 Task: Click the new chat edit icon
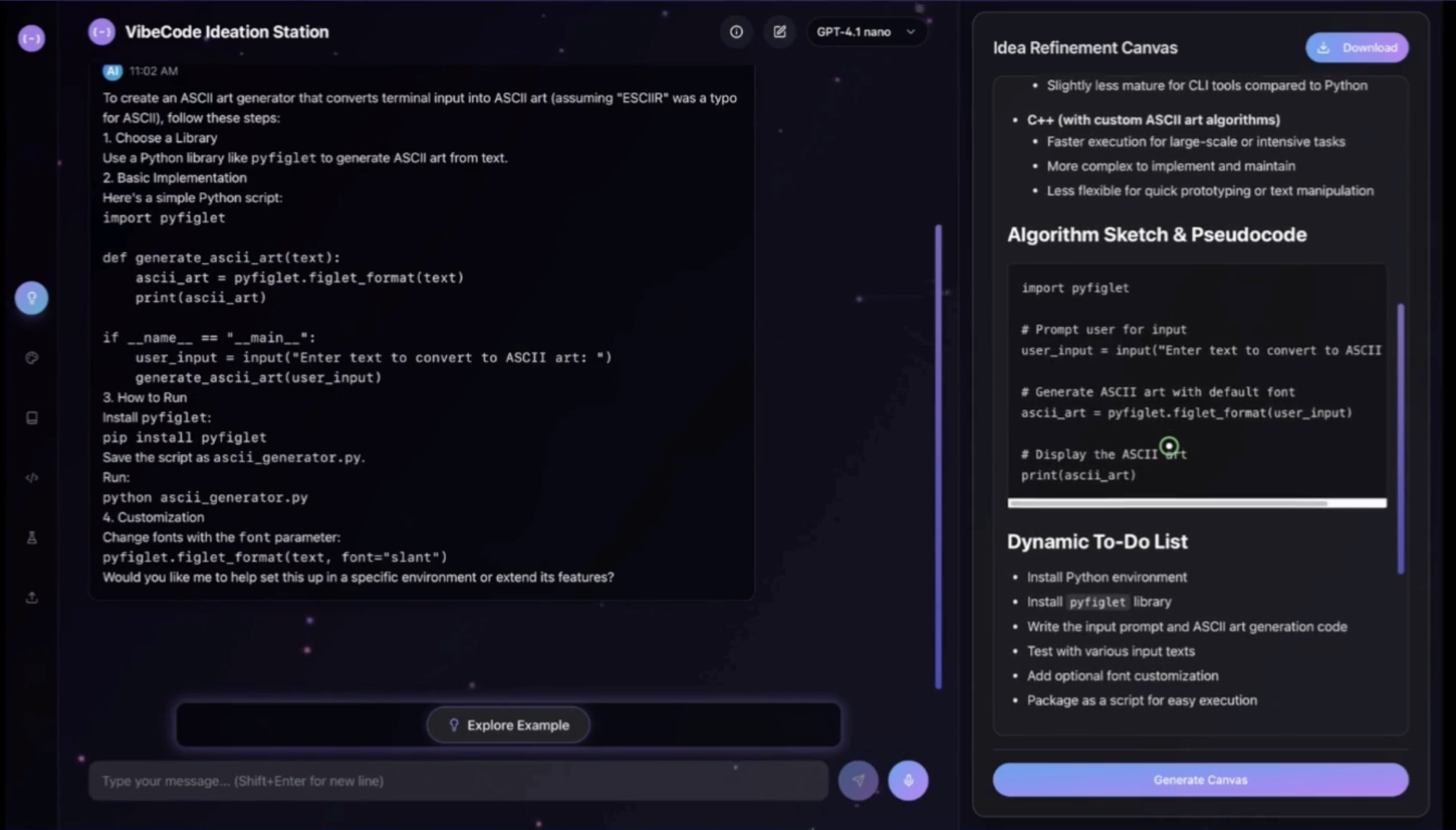tap(779, 32)
